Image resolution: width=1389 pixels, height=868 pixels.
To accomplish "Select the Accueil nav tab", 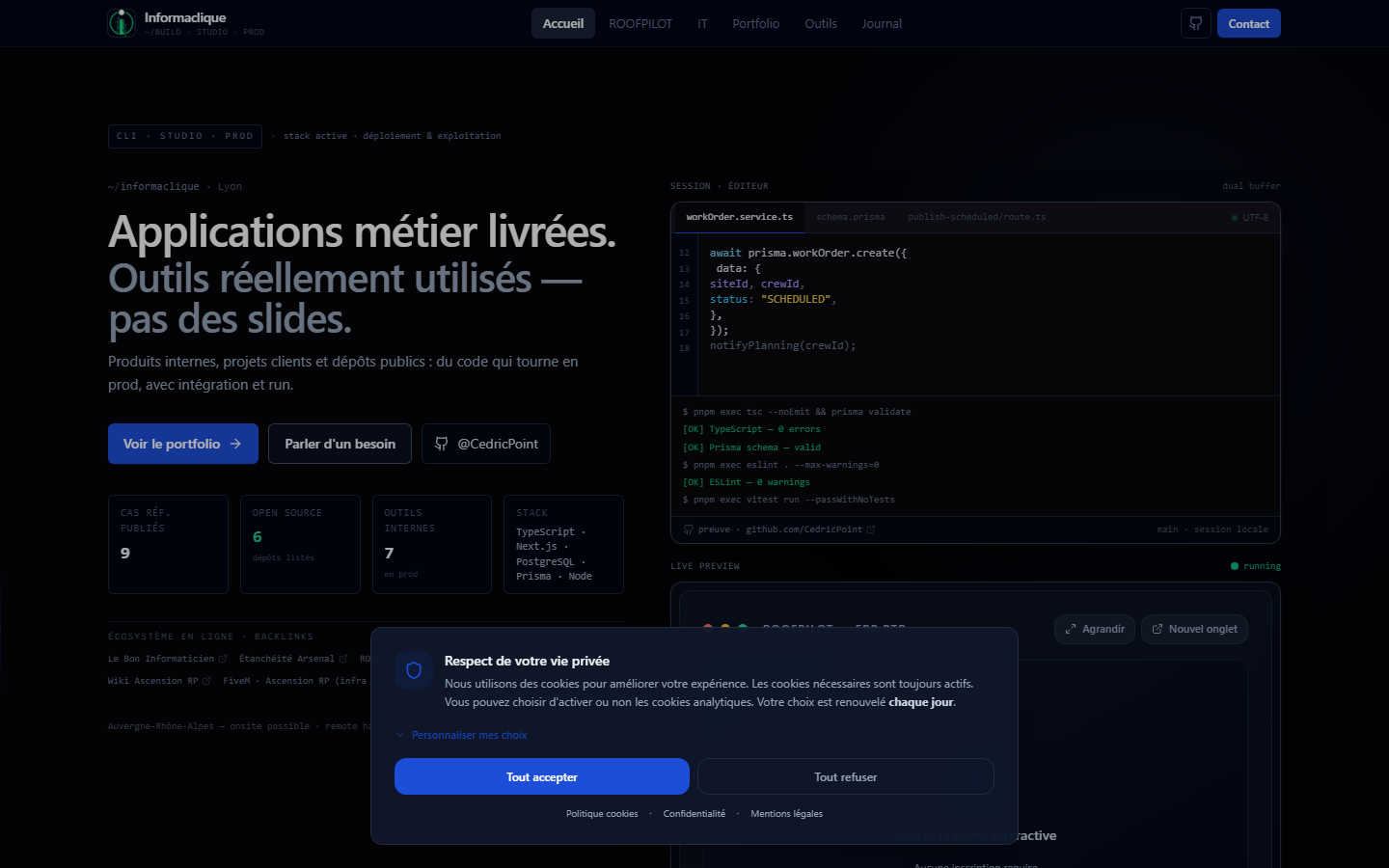I will [x=563, y=23].
